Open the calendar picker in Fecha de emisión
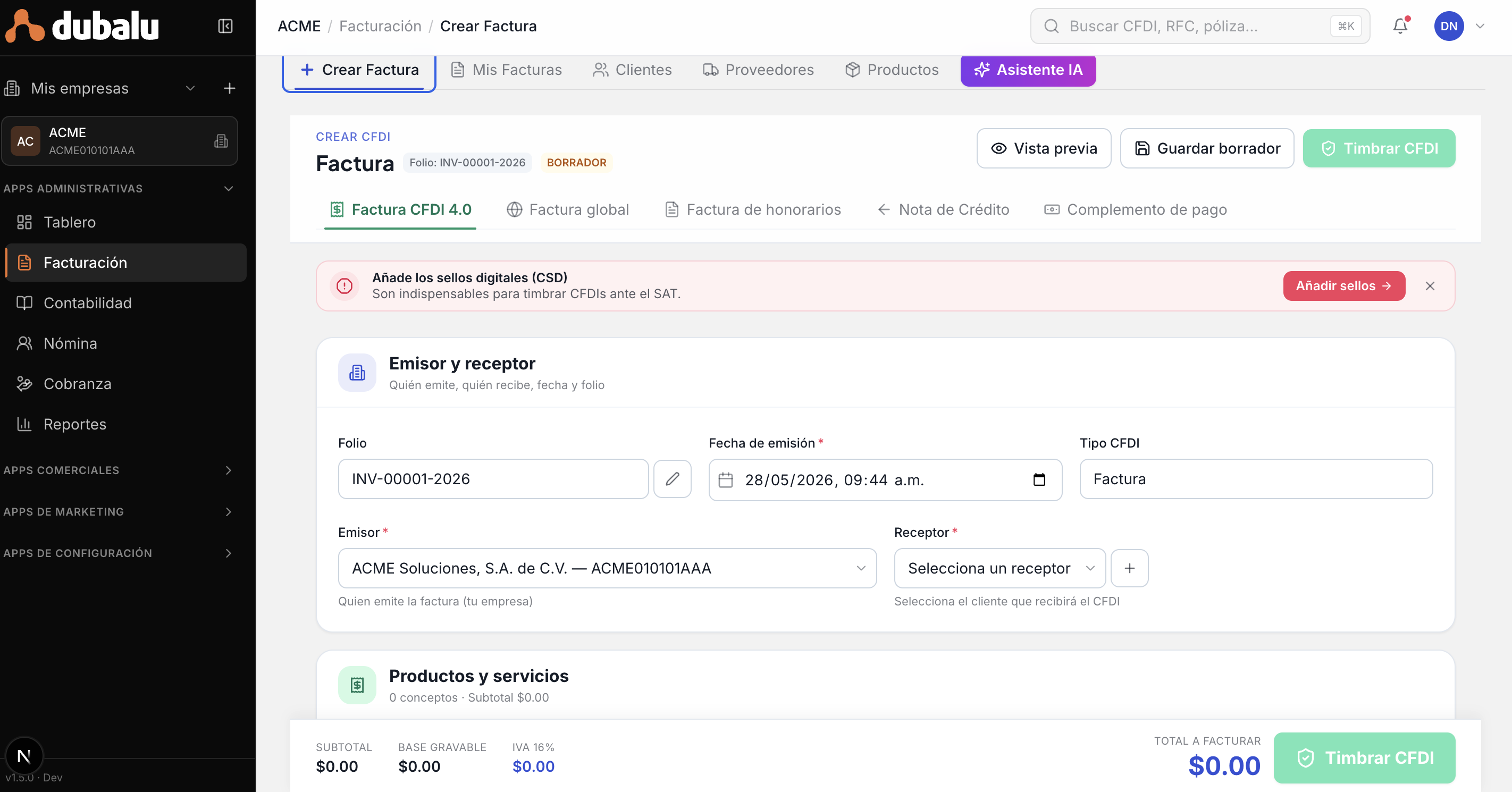Image resolution: width=1512 pixels, height=792 pixels. coord(1039,479)
